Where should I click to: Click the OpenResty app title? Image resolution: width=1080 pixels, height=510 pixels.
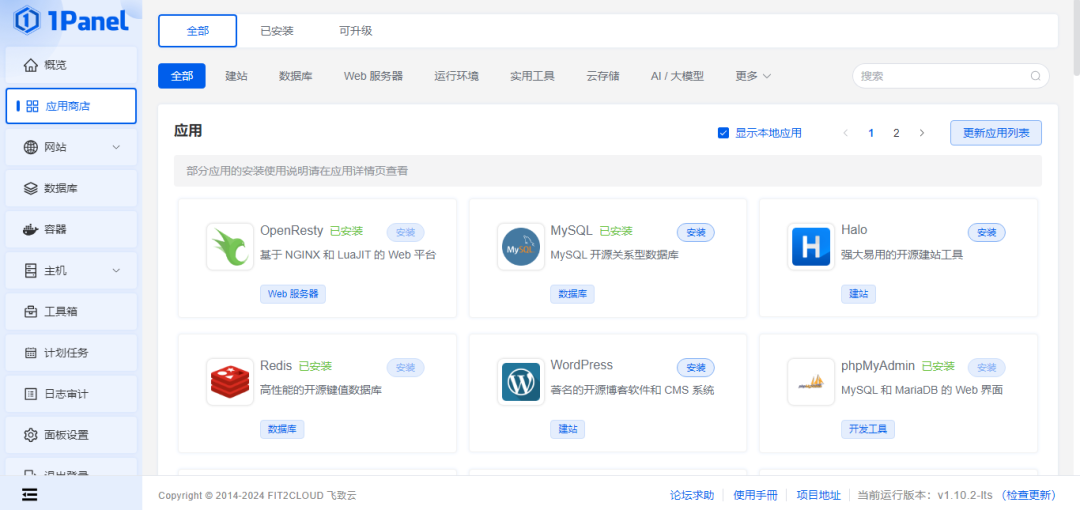point(291,230)
